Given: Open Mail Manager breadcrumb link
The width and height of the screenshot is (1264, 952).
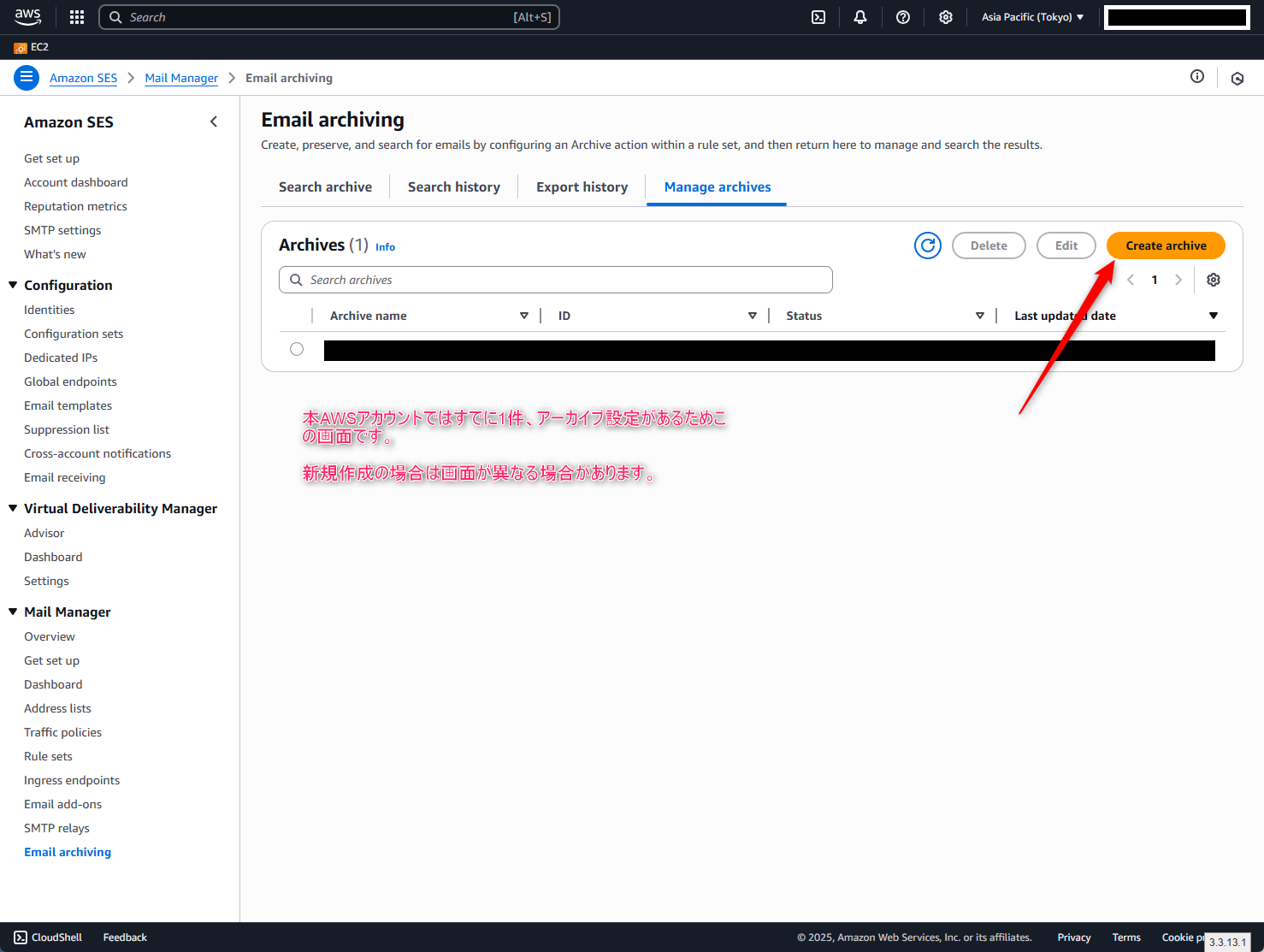Looking at the screenshot, I should point(181,78).
